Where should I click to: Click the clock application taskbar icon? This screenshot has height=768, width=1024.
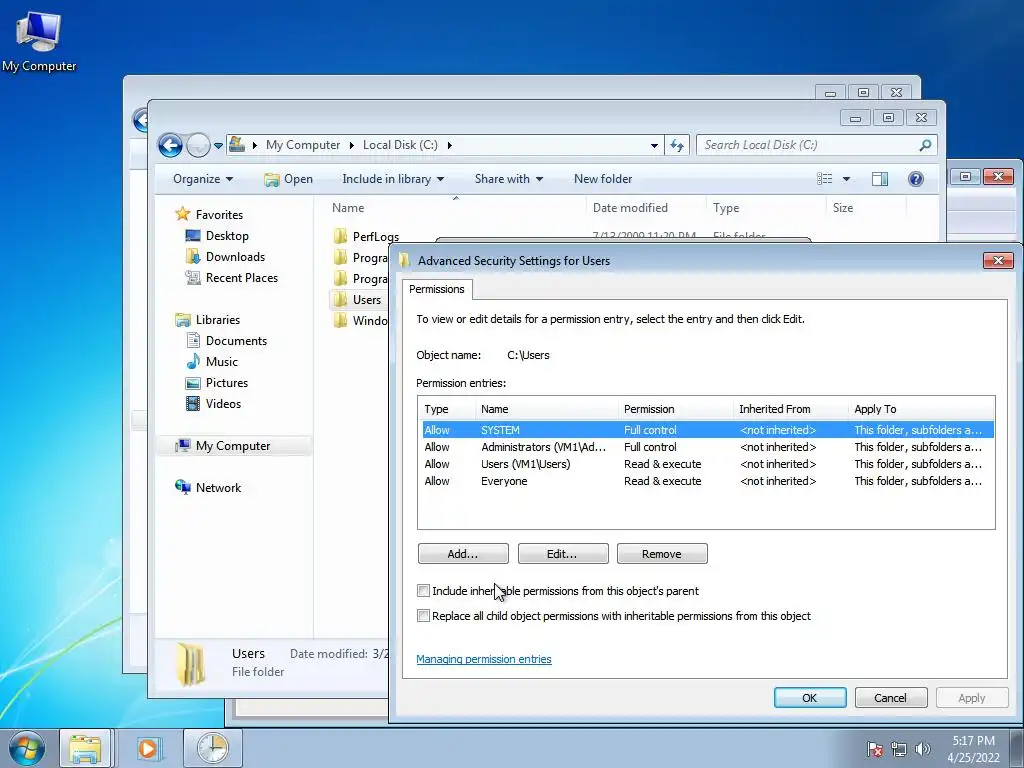pyautogui.click(x=212, y=748)
